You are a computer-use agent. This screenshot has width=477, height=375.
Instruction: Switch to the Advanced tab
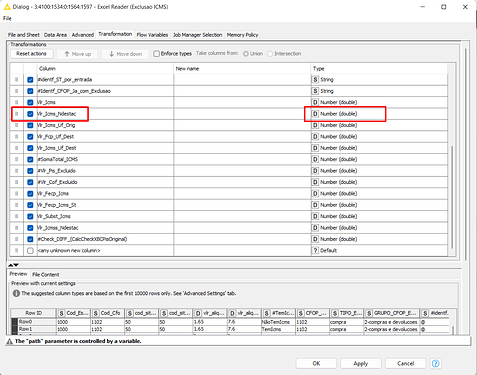point(83,35)
